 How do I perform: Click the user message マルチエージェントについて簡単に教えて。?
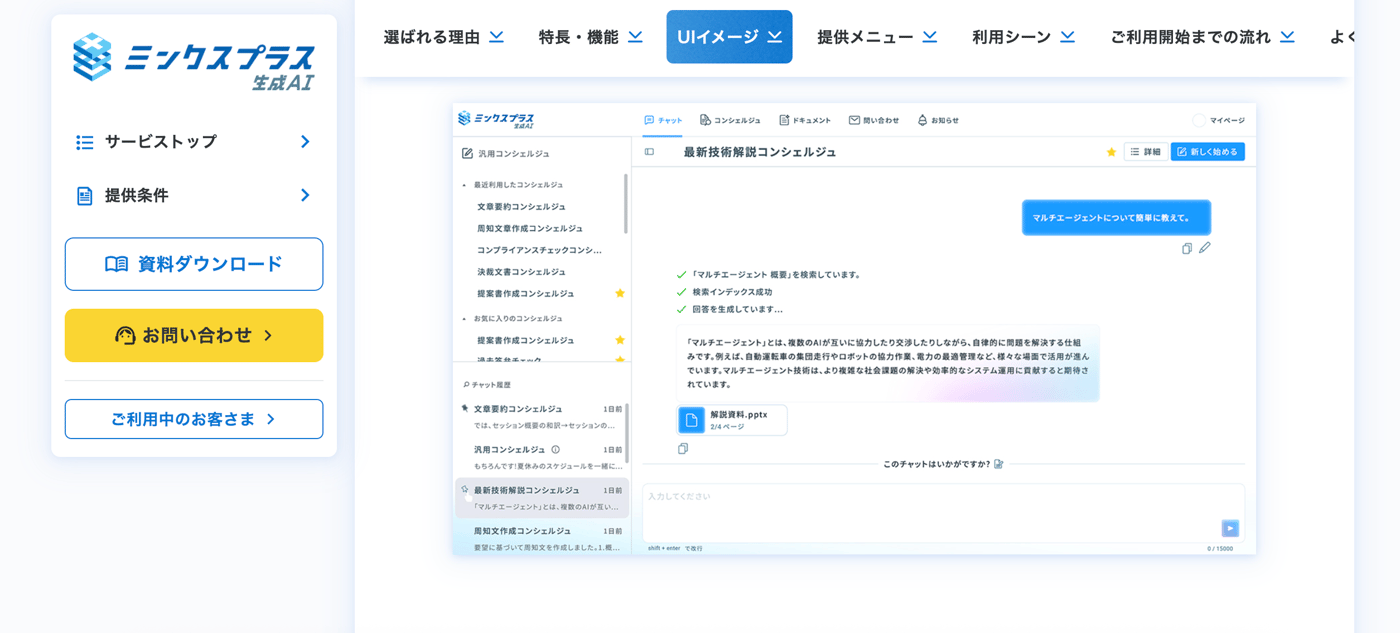1116,218
